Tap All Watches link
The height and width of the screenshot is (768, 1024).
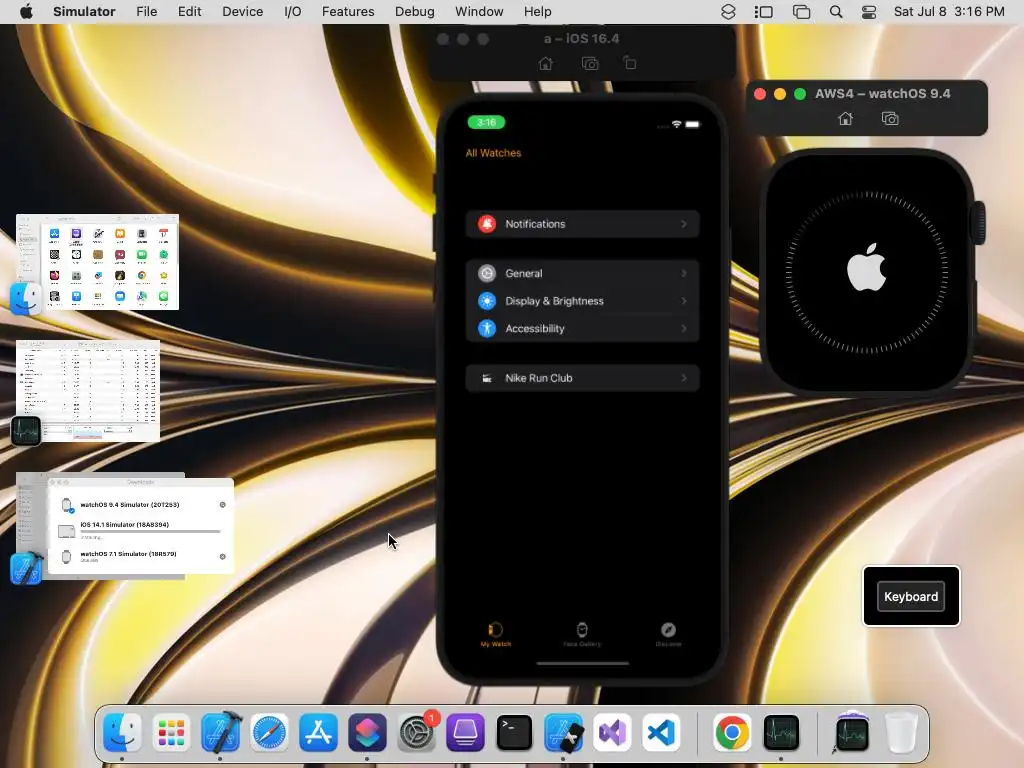pyautogui.click(x=493, y=153)
